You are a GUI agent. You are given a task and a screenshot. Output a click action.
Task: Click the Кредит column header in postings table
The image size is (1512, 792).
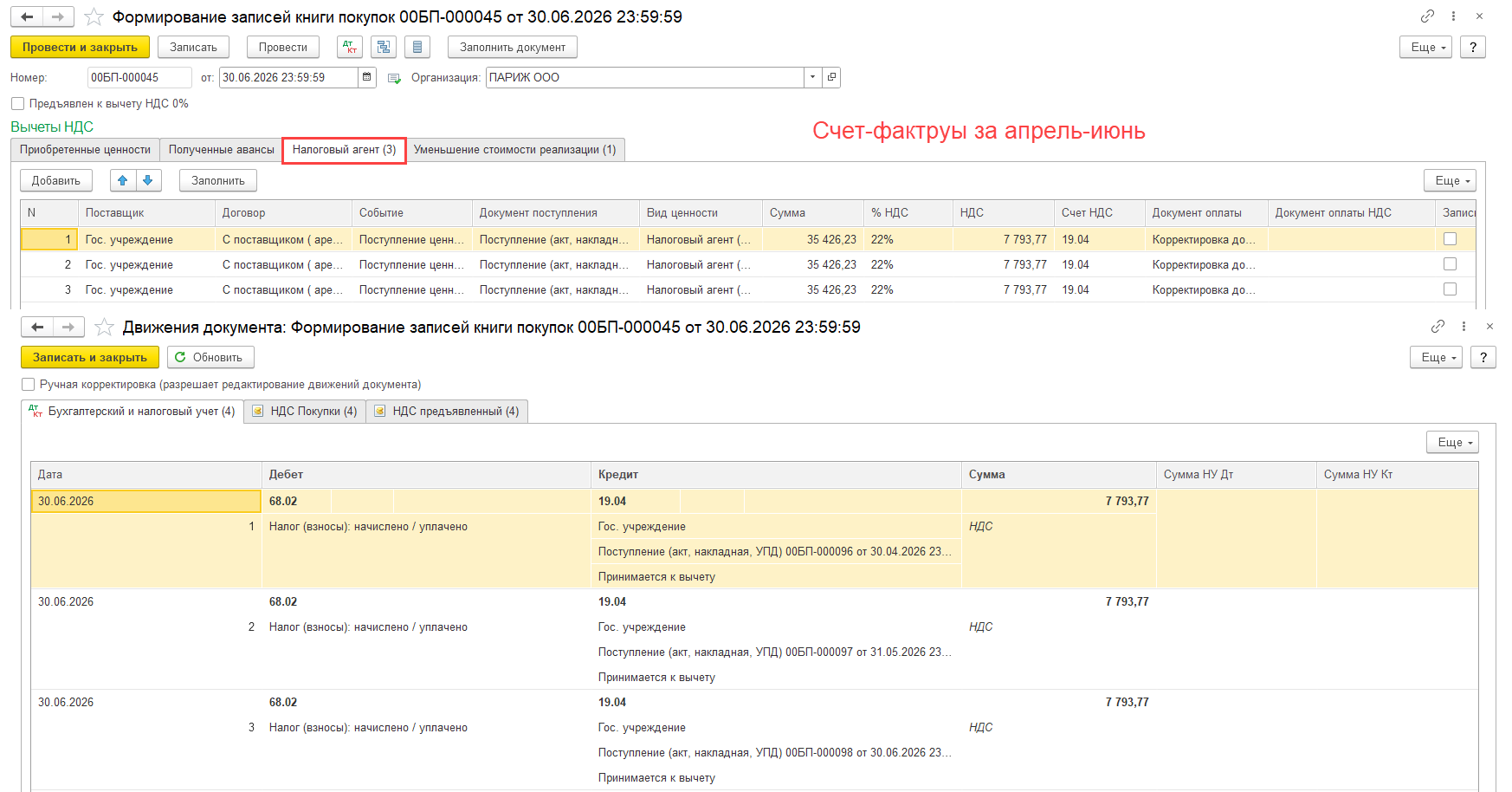[776, 475]
